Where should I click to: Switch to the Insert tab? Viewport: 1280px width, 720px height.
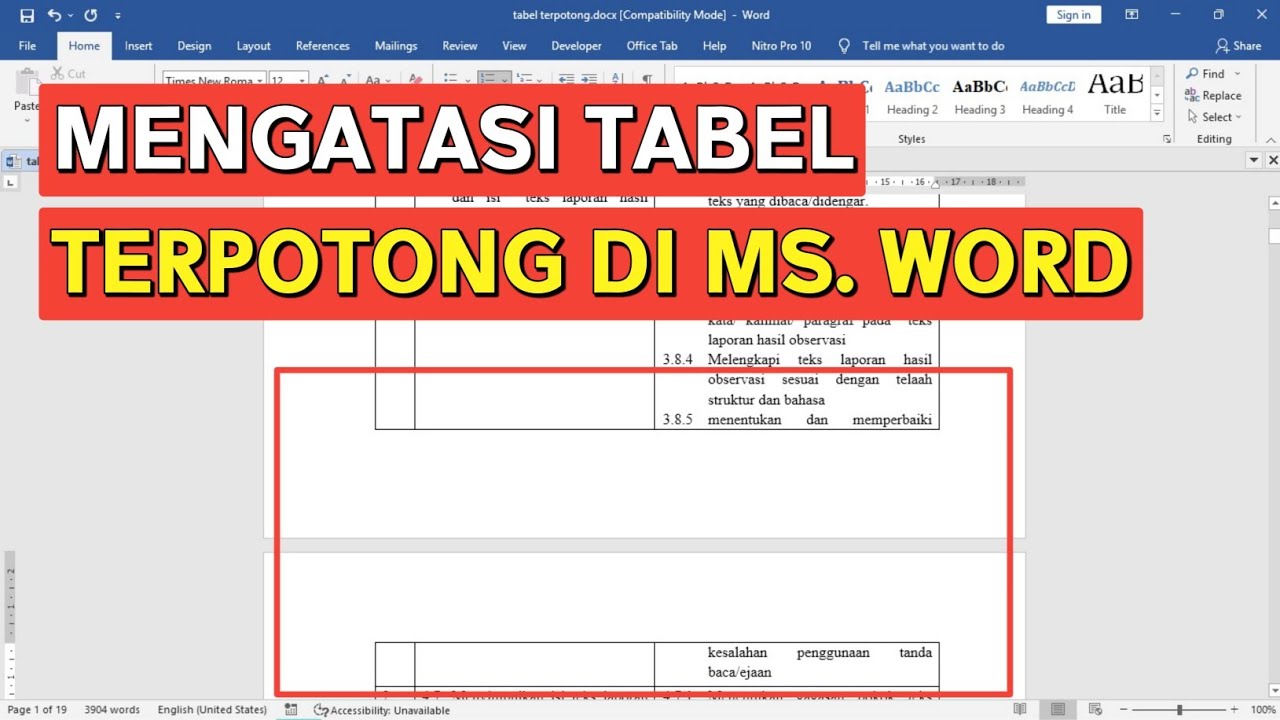pyautogui.click(x=139, y=46)
